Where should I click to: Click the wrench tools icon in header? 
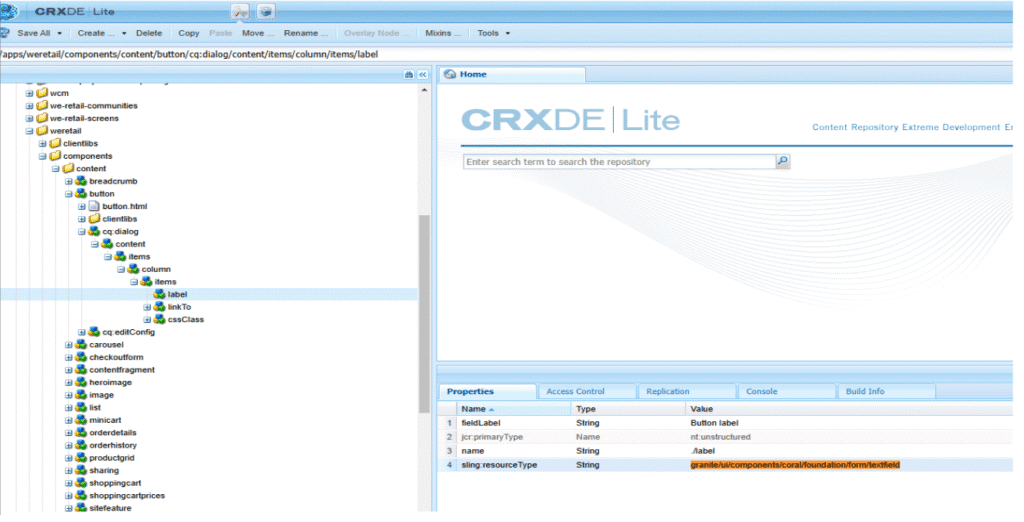[240, 12]
